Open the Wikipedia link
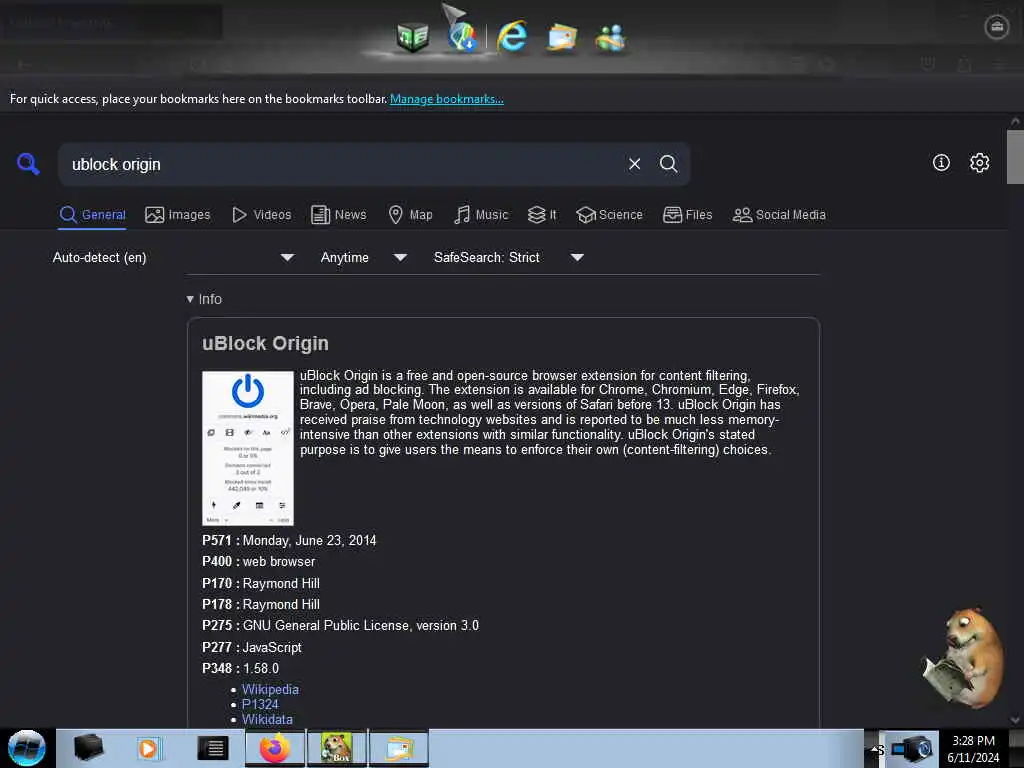This screenshot has width=1024, height=768. (270, 689)
